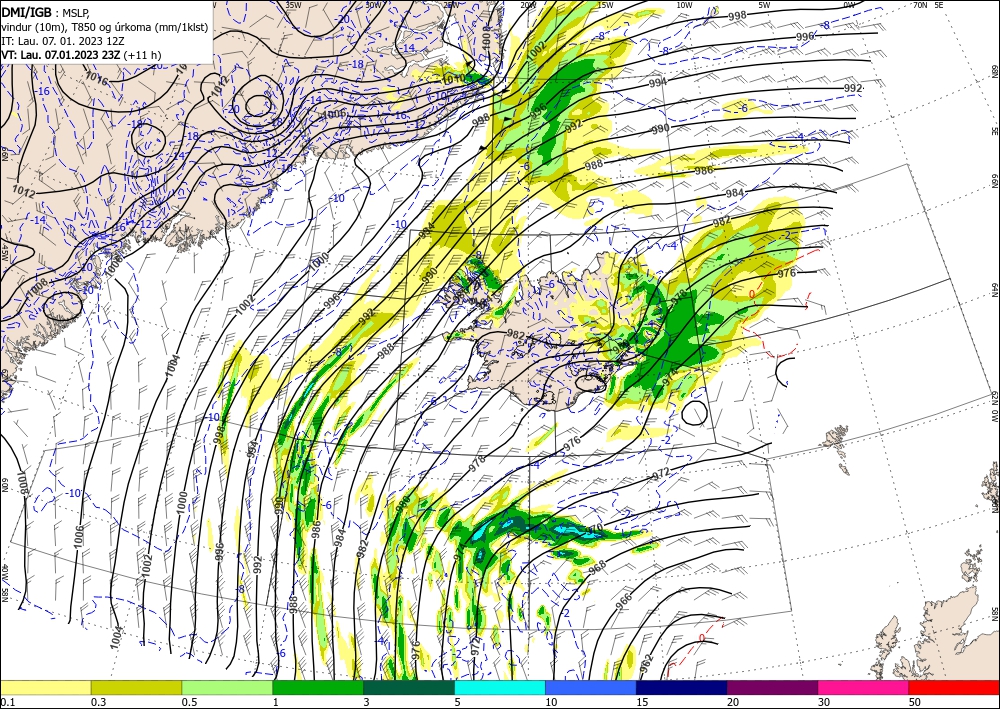Click the 68N latitude label

(x=994, y=71)
